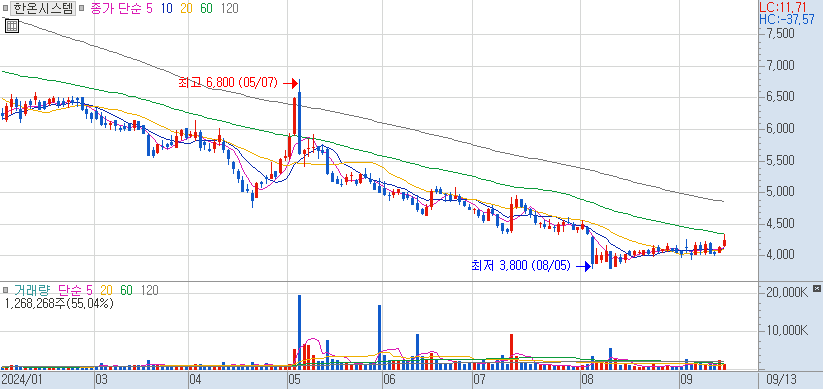Select the volume 단순 5 average label
This screenshot has width=823, height=389.
(x=76, y=290)
